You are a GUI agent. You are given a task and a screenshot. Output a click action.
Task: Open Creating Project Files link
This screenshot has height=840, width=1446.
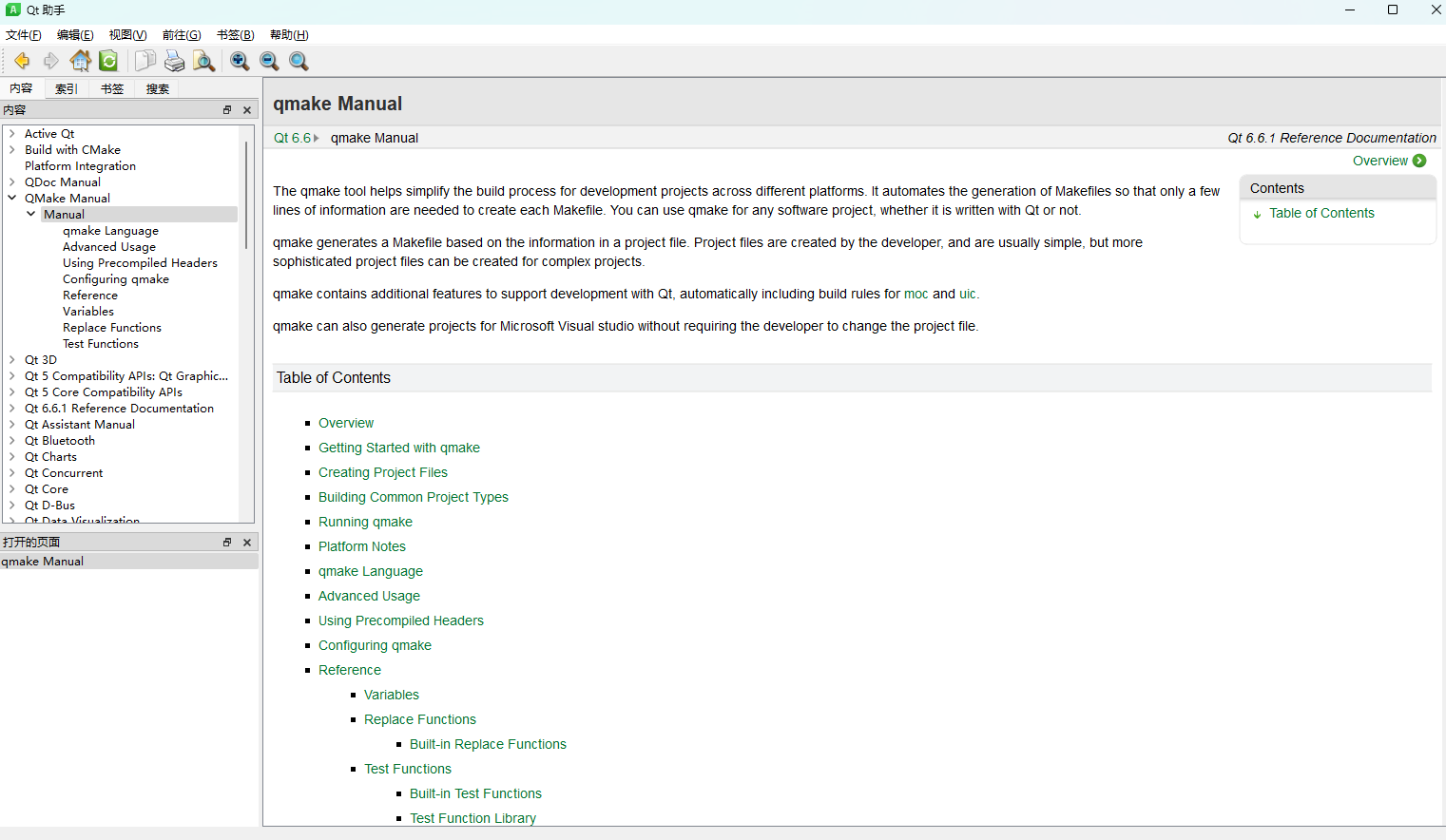(x=382, y=472)
